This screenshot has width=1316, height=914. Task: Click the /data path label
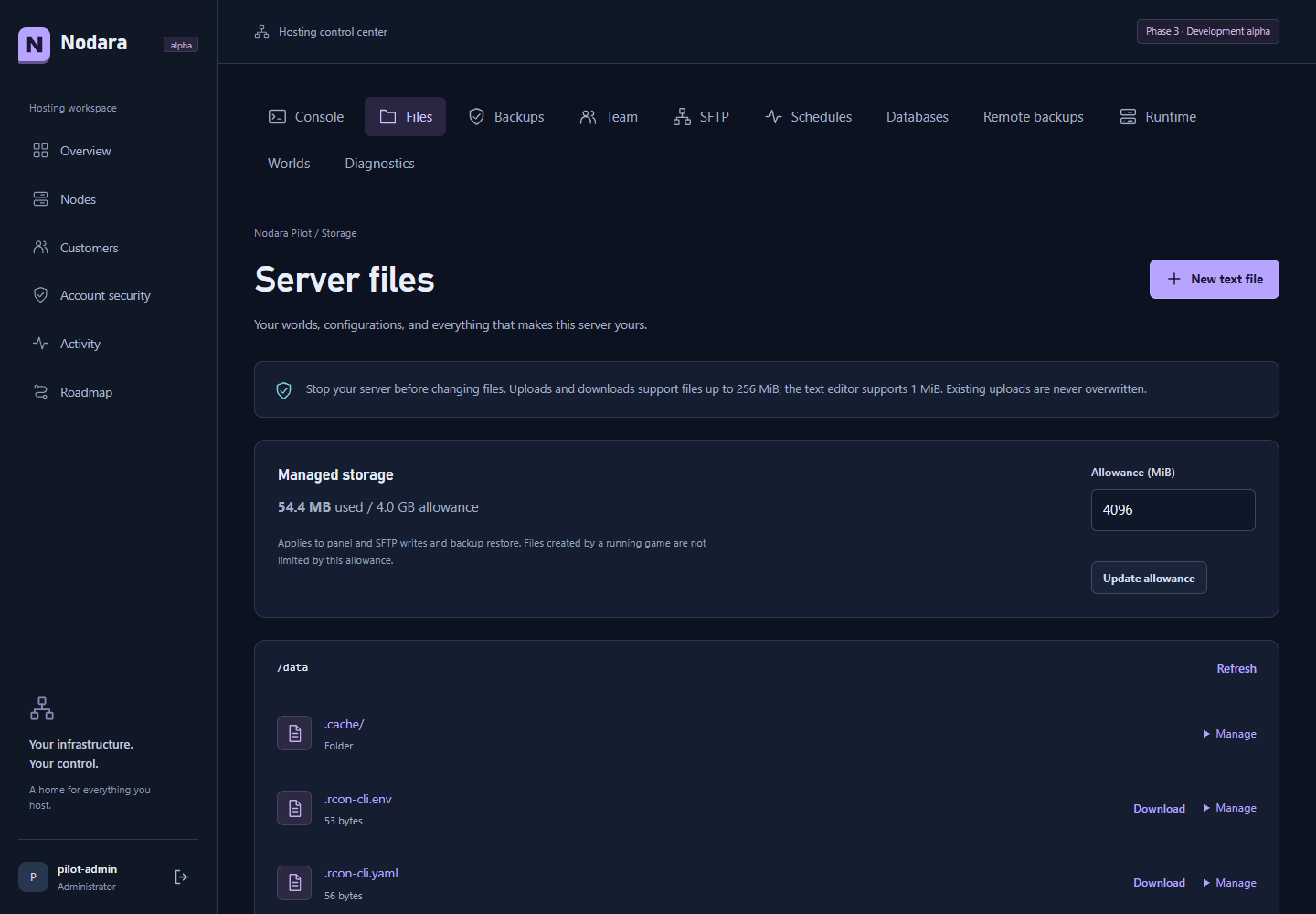292,668
